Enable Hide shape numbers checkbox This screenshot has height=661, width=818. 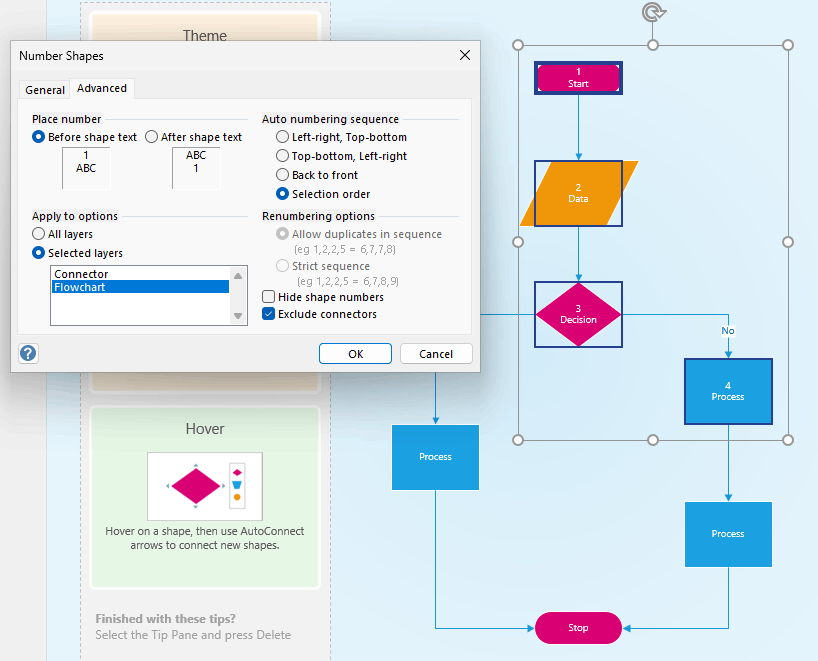pos(323,297)
